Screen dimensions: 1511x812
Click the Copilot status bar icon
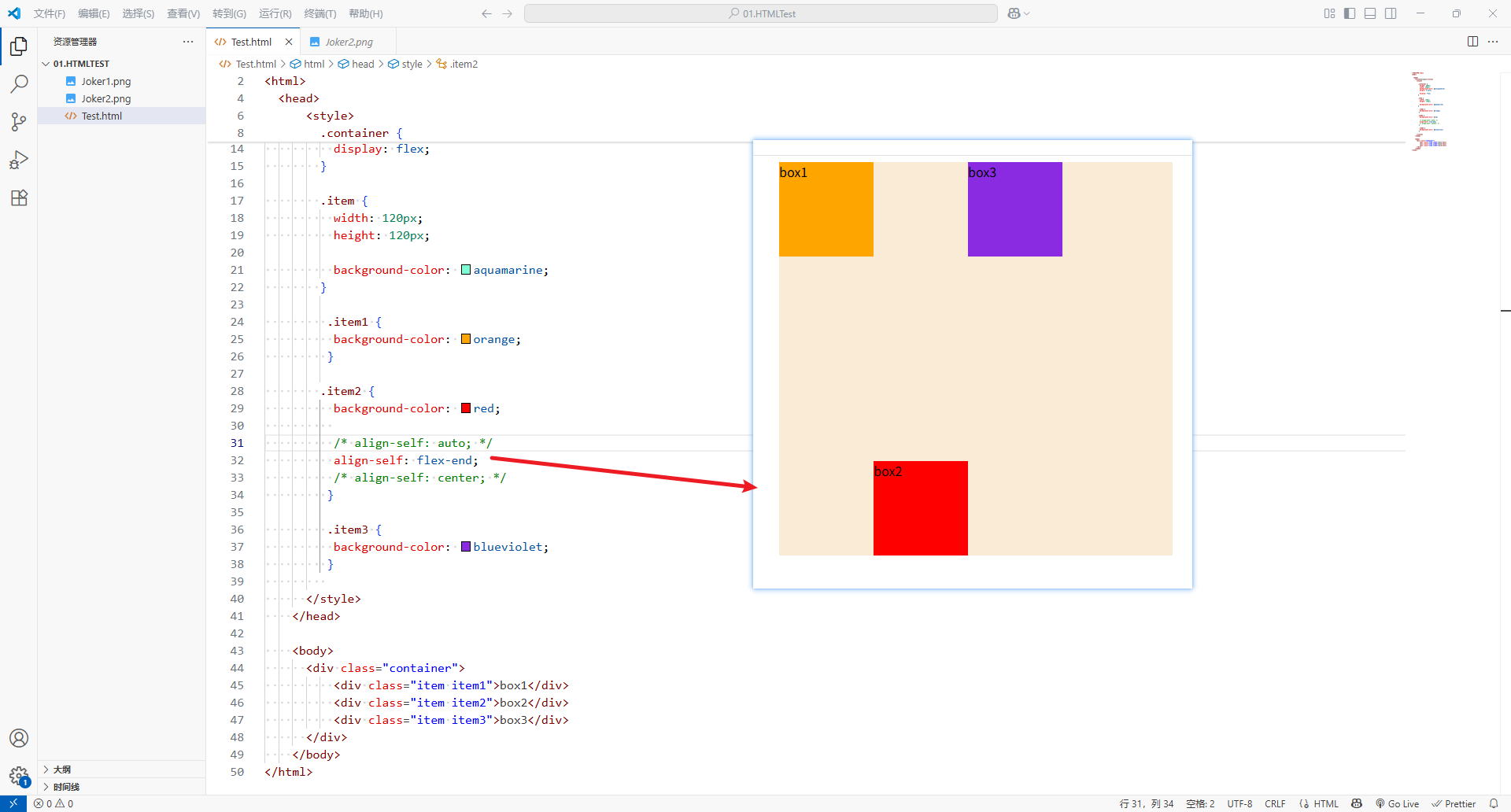coord(1357,803)
